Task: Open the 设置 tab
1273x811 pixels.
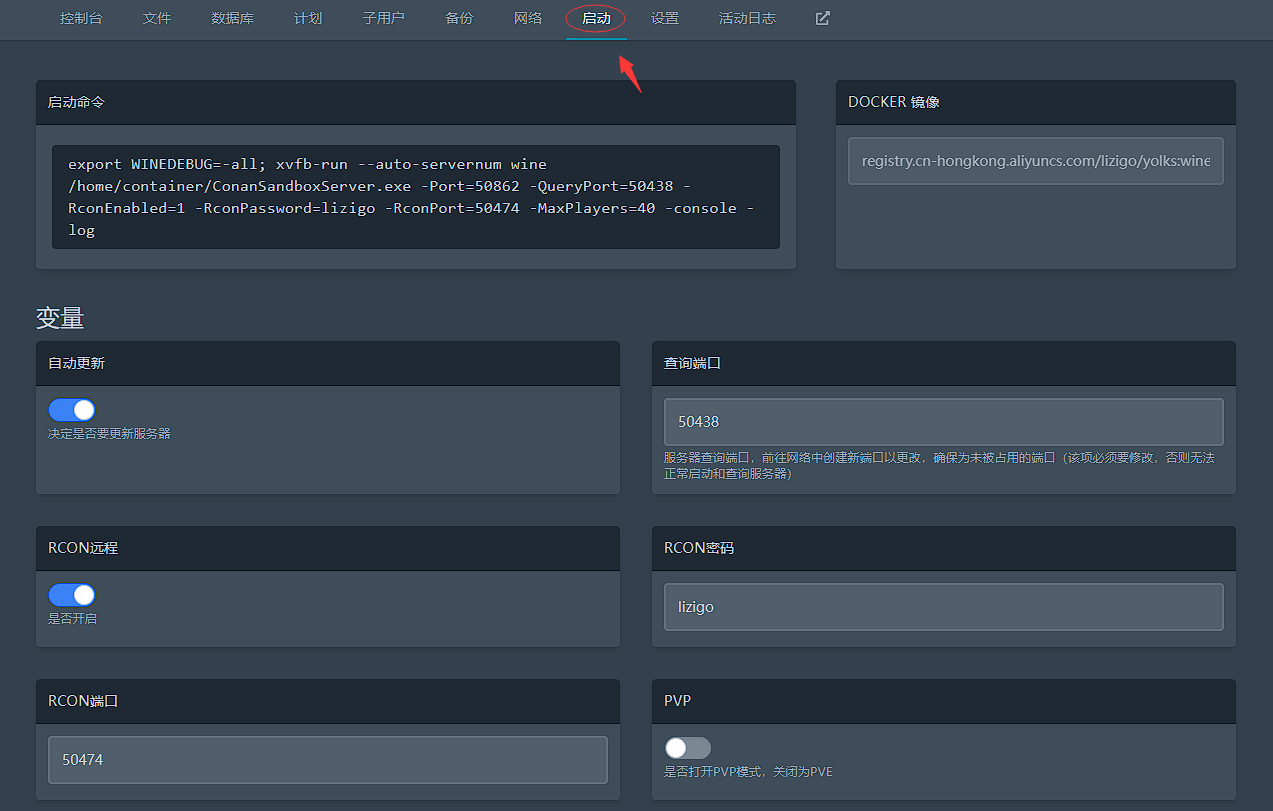Action: (665, 18)
